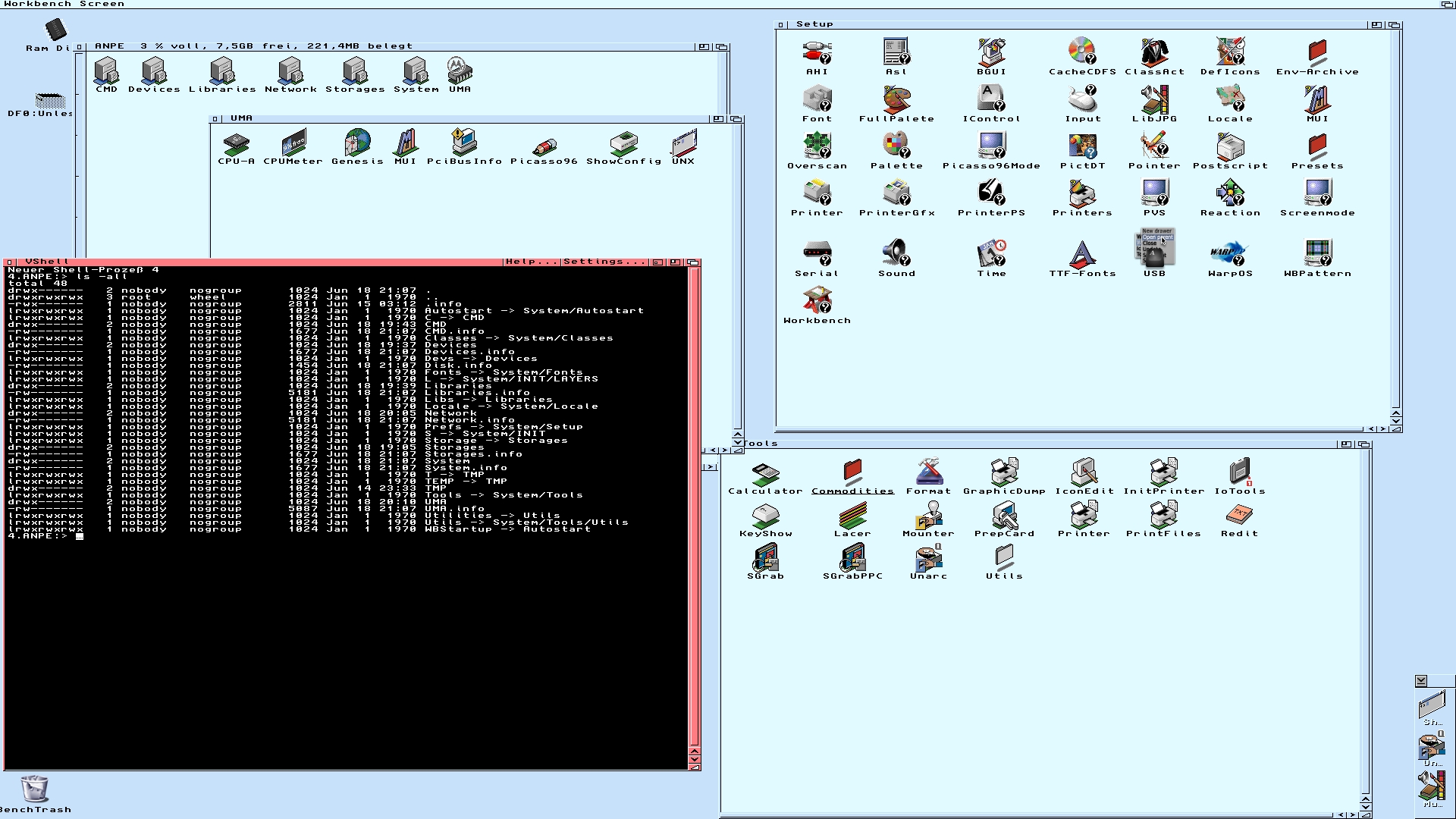Open the Libraries drawer in ANPE
Image resolution: width=1456 pixels, height=819 pixels.
(221, 72)
